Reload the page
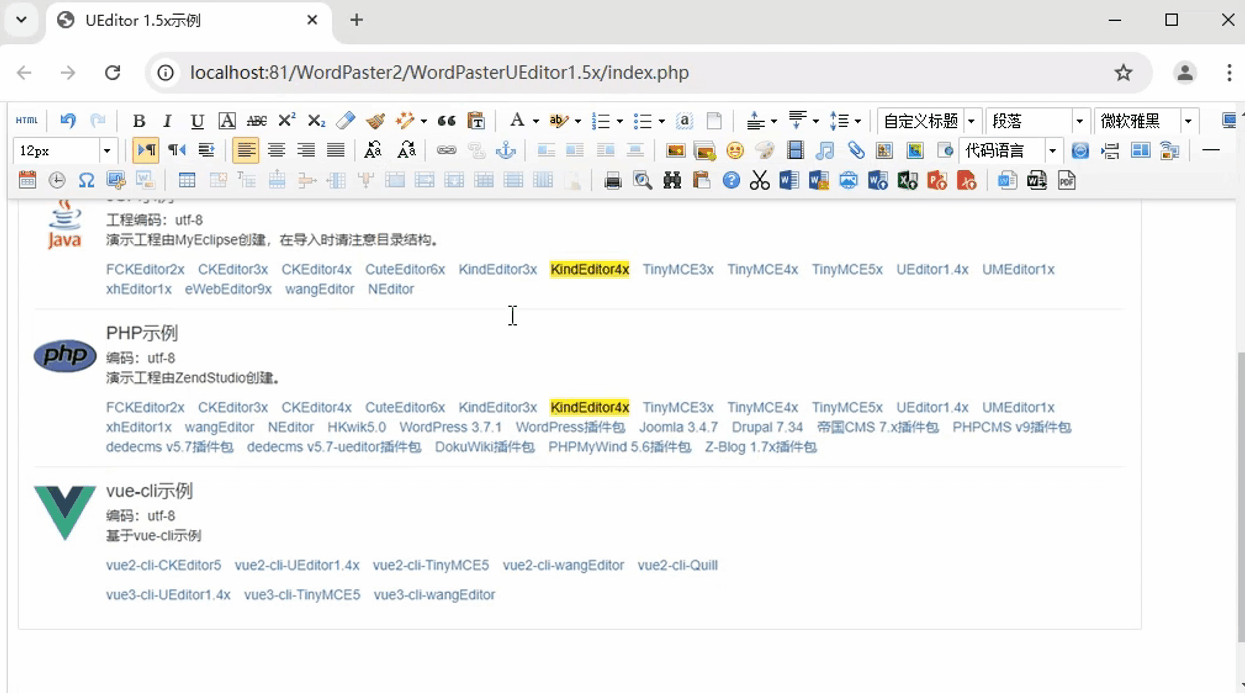 pos(112,72)
